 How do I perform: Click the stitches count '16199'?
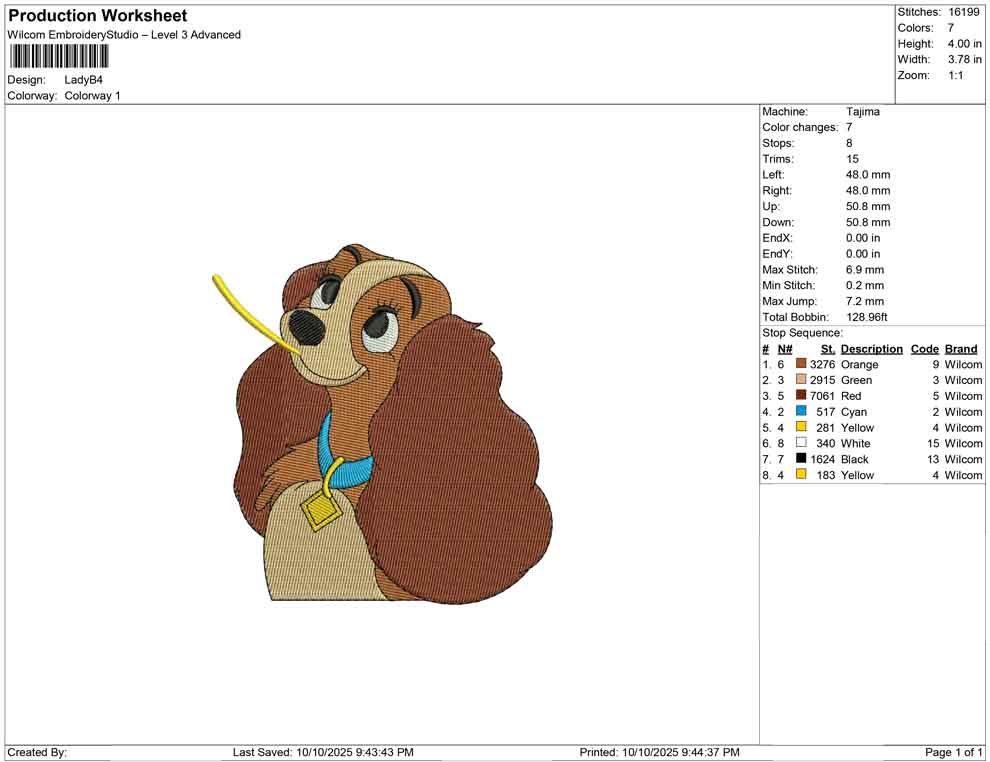[963, 12]
